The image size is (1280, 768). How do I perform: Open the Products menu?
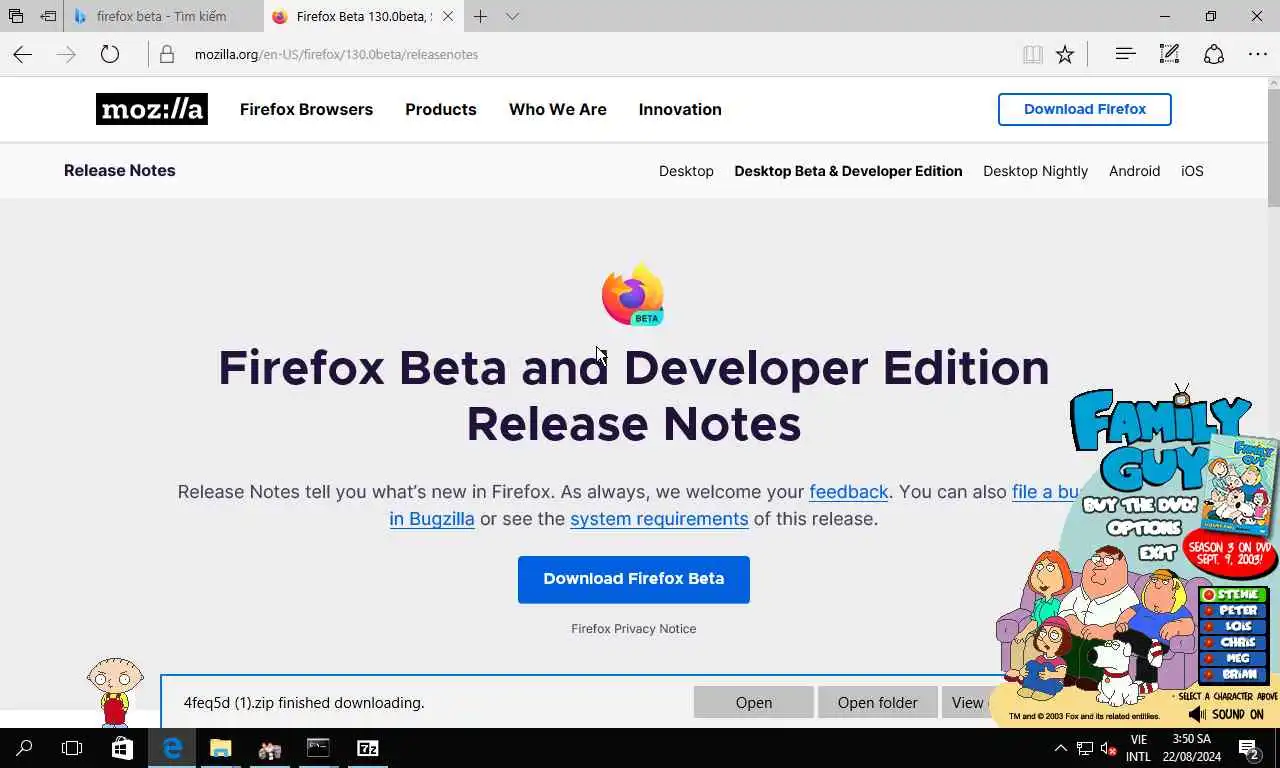tap(441, 109)
